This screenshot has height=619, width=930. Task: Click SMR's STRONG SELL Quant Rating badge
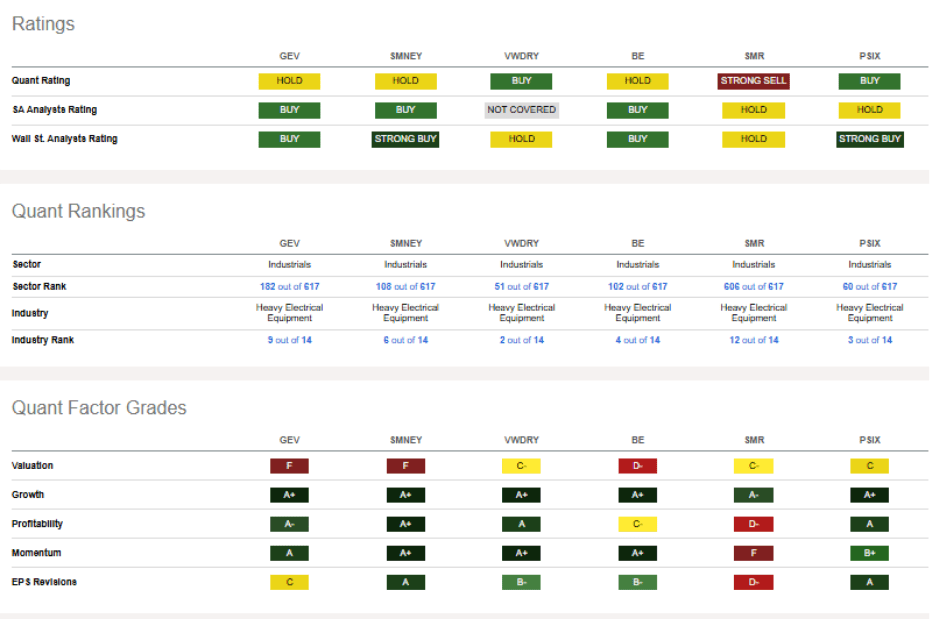coord(753,81)
